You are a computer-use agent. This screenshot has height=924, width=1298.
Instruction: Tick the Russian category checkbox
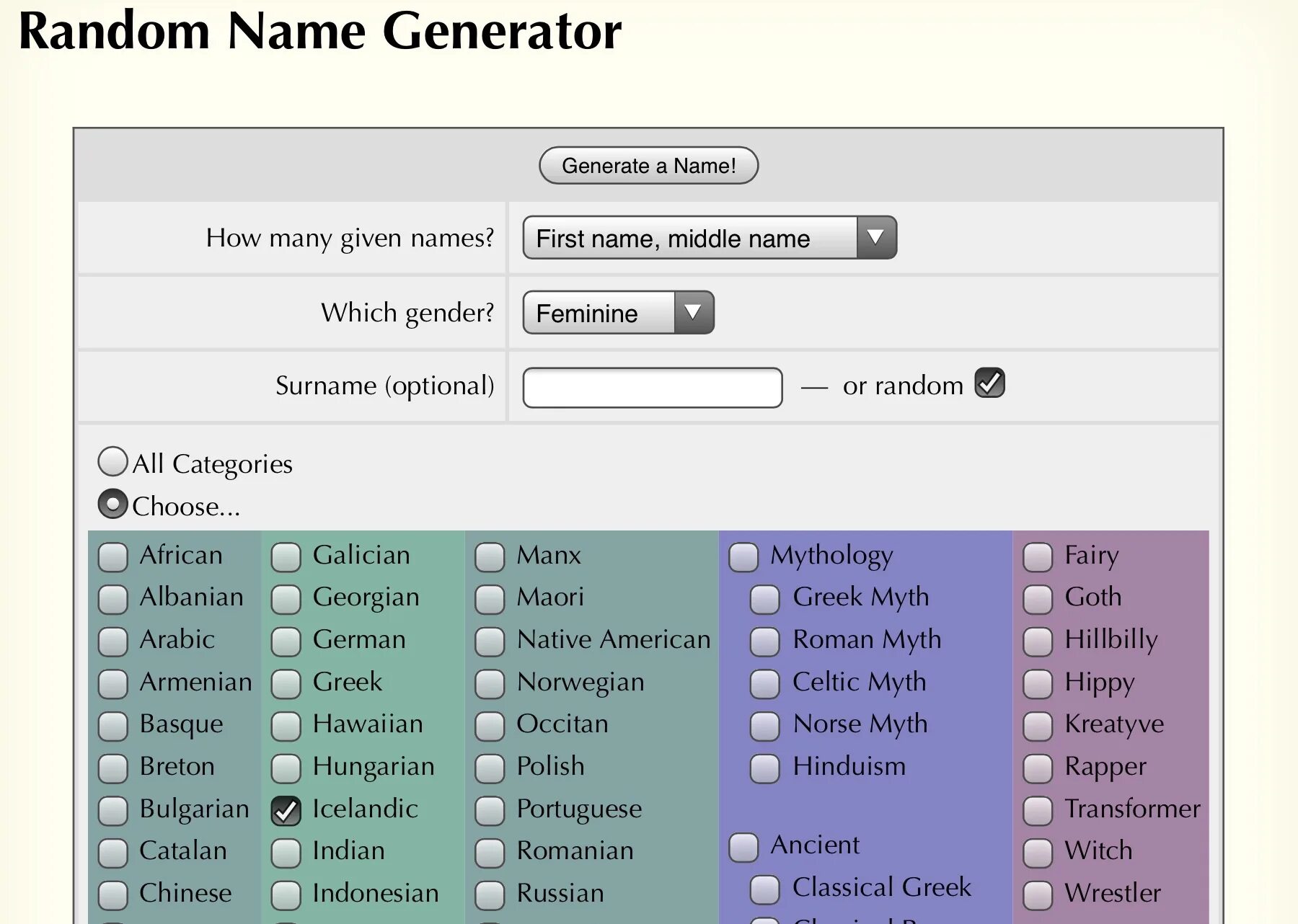(x=490, y=895)
